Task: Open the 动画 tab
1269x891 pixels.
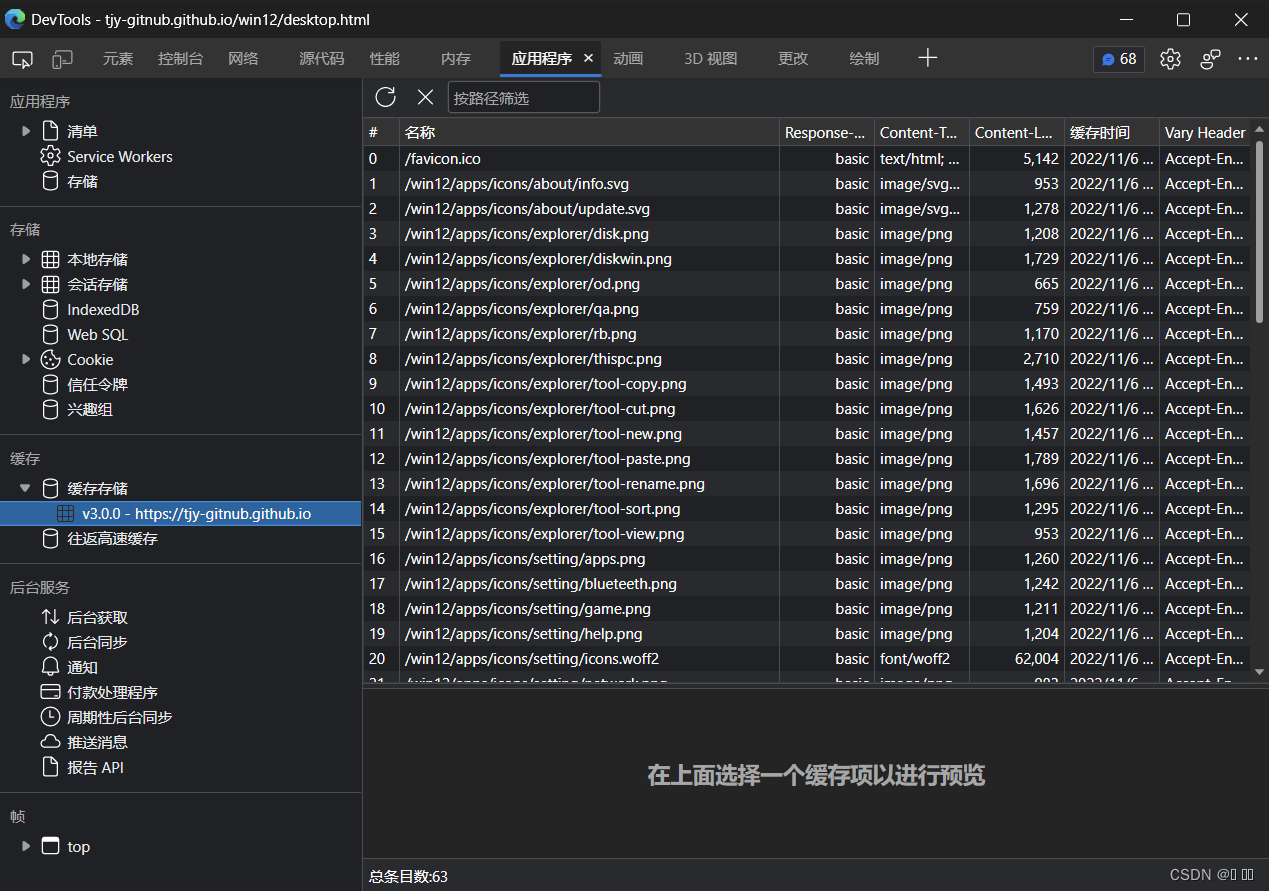Action: [628, 59]
